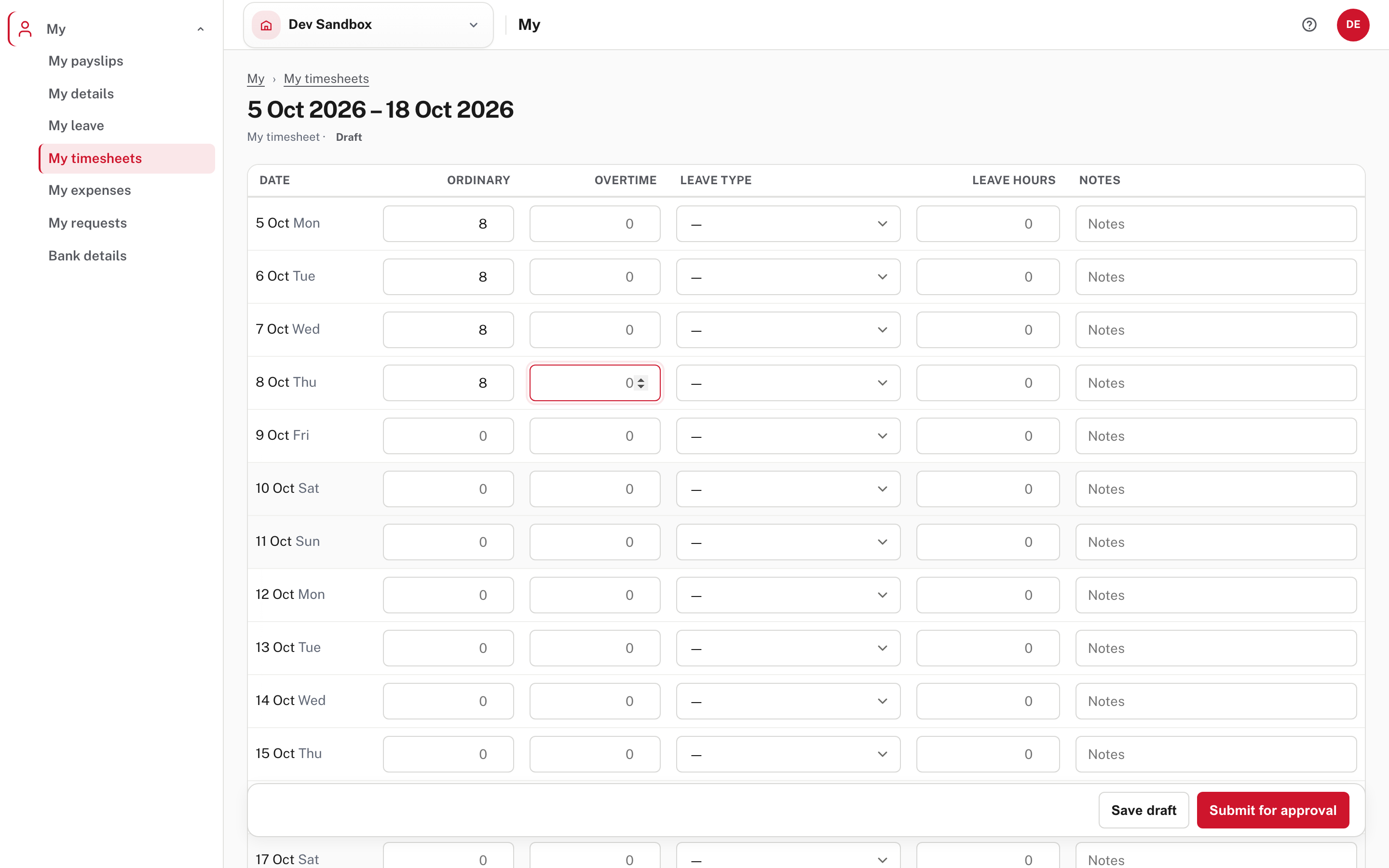Click the Dev Sandbox house icon

(266, 25)
